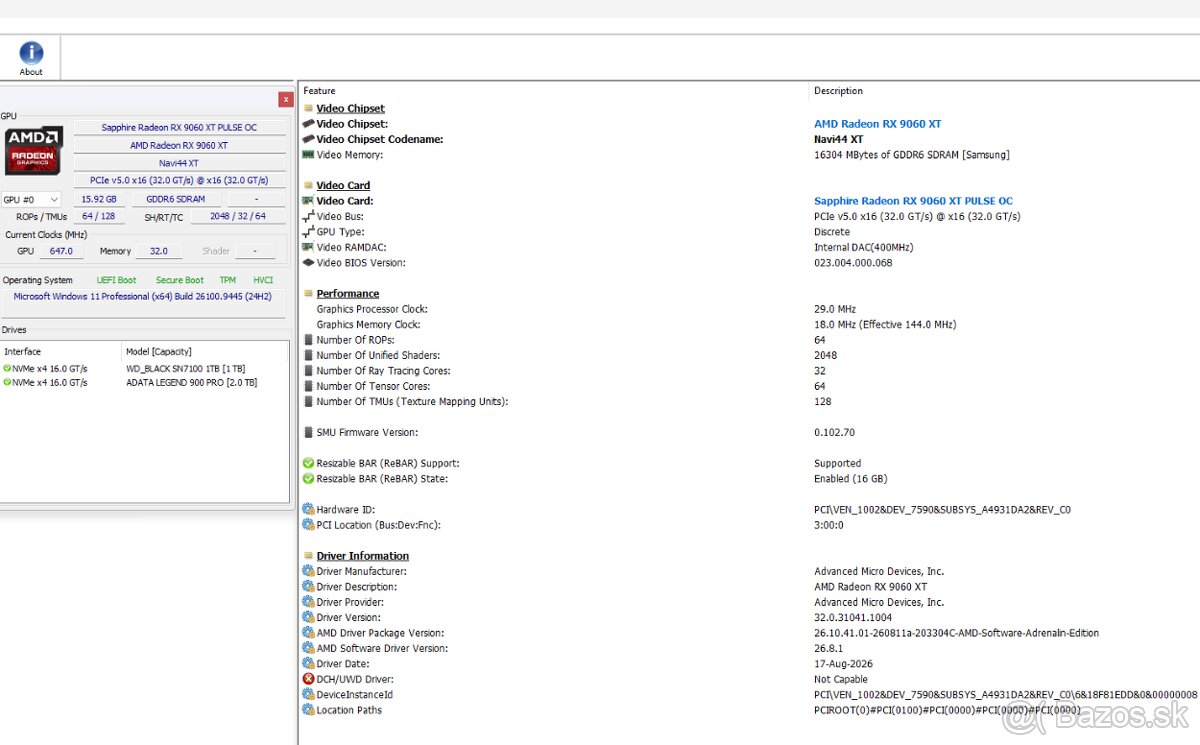Viewport: 1200px width, 745px height.
Task: Click the icon beside Number Of Ray Tracing Cores
Action: [x=308, y=370]
